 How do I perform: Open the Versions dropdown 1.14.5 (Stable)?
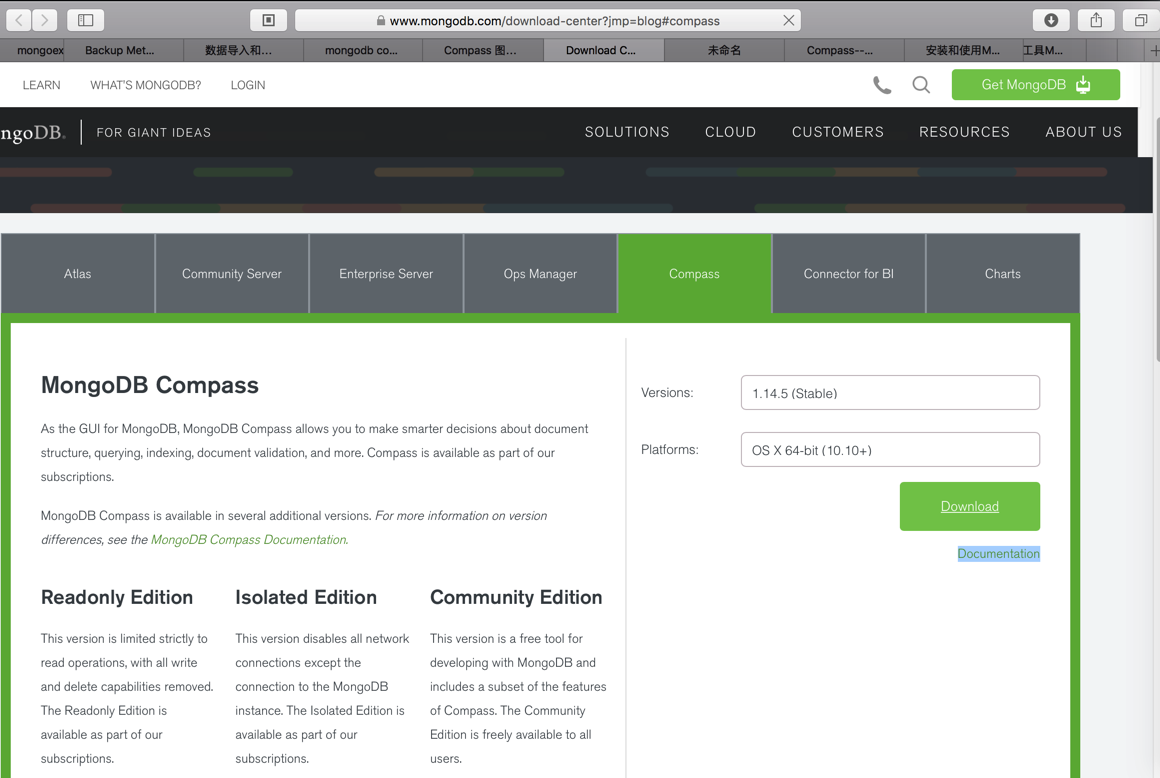pos(890,393)
